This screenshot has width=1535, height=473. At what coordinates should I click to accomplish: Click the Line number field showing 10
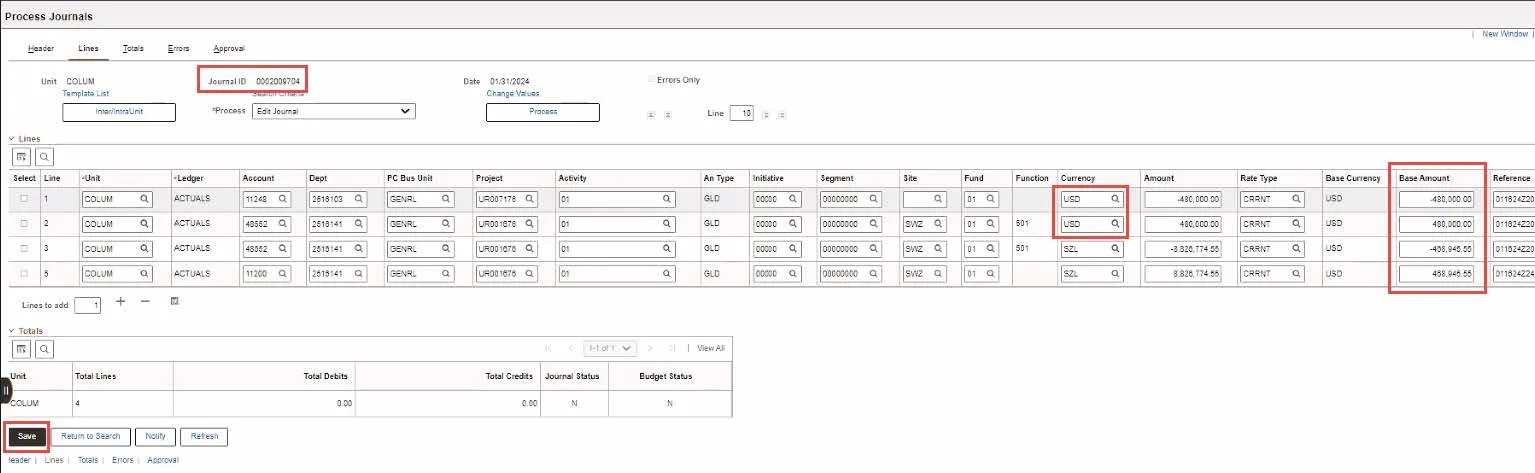pos(741,113)
